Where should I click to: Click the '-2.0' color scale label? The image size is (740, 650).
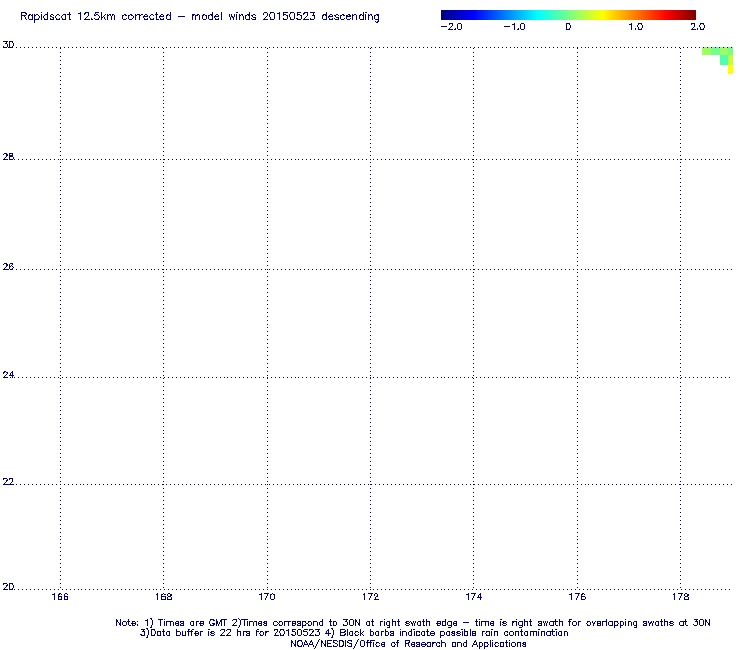(x=451, y=27)
